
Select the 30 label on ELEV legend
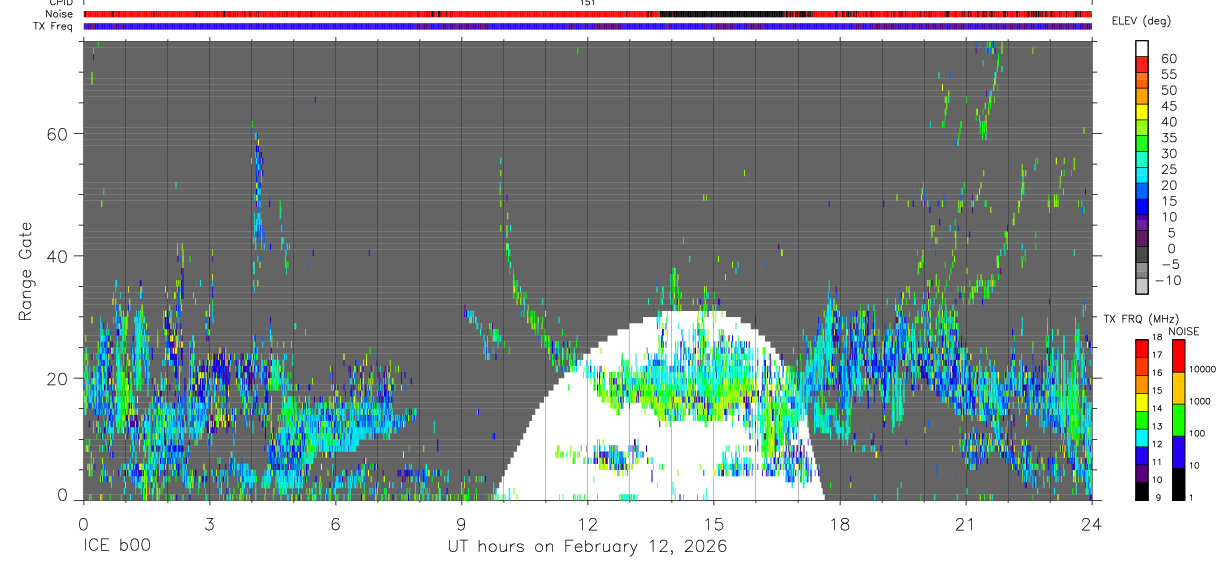point(1168,154)
